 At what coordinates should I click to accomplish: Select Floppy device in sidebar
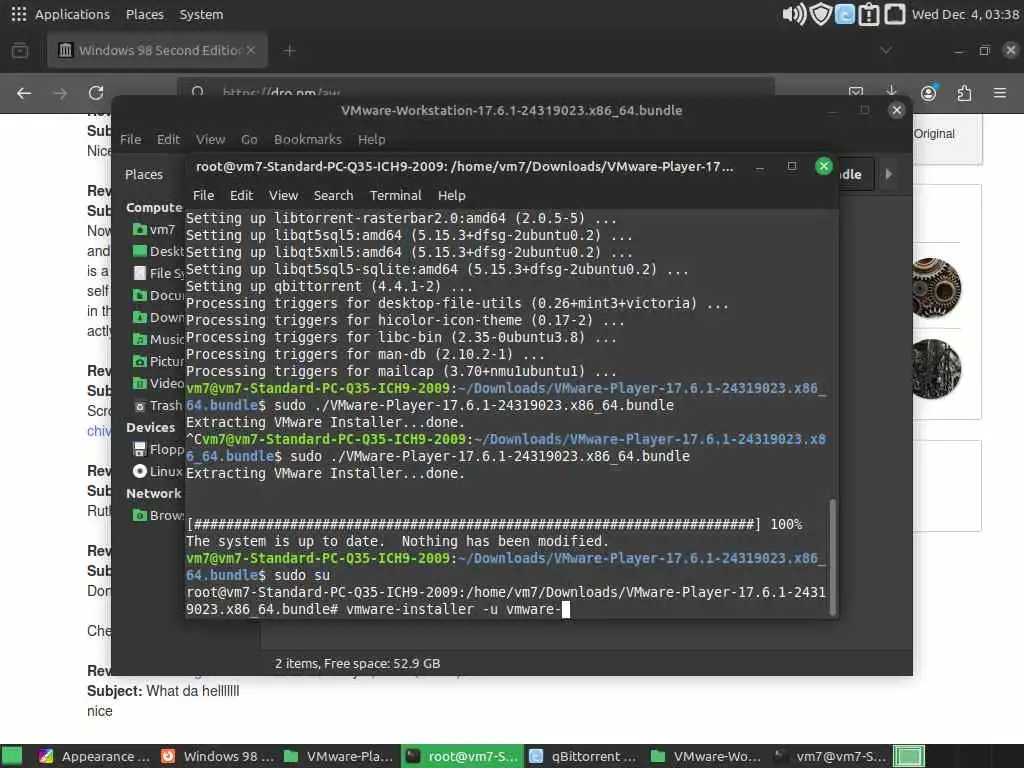pos(157,449)
